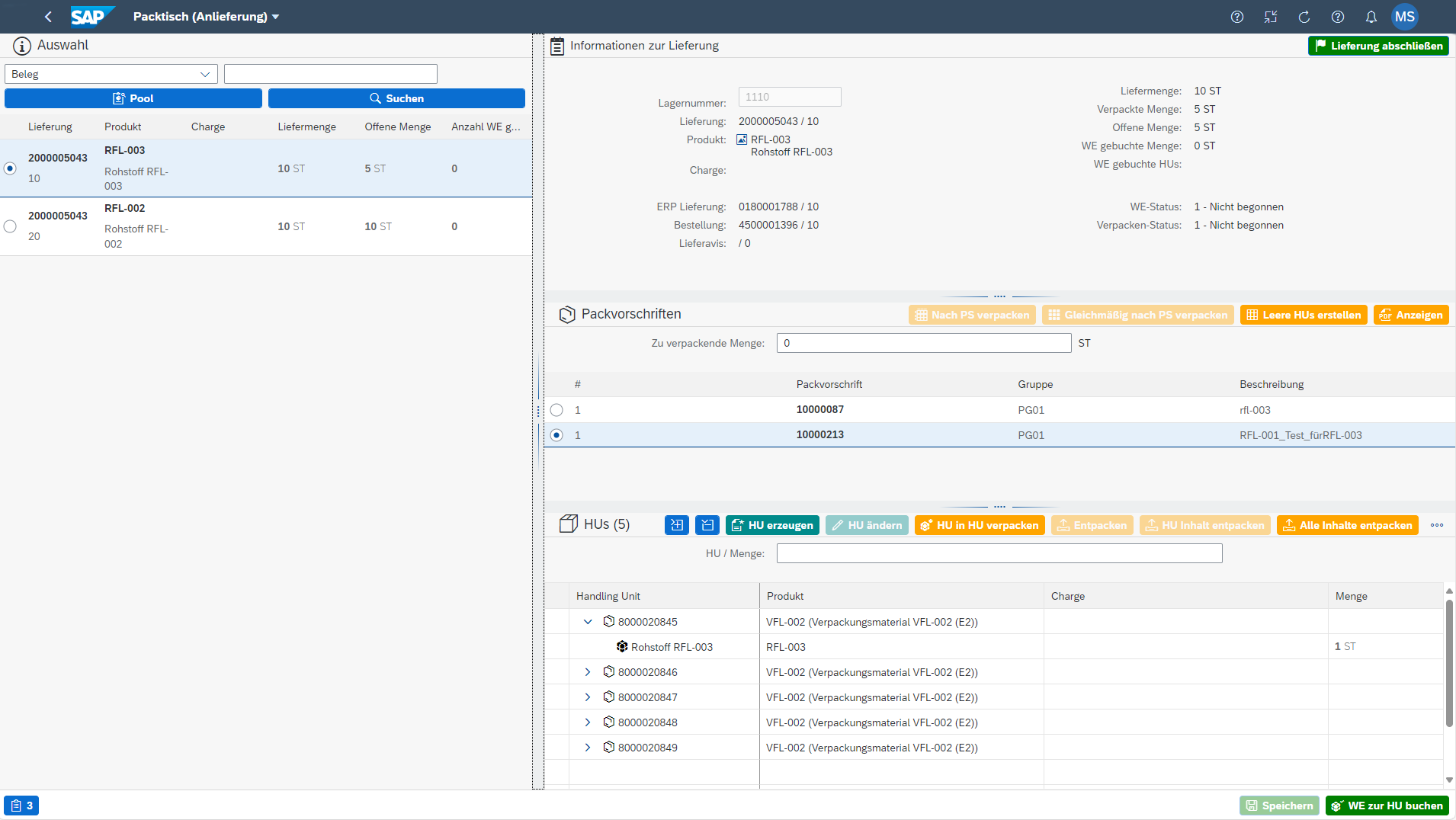This screenshot has height=820, width=1456.
Task: Click the back arrow in the header
Action: coord(48,17)
